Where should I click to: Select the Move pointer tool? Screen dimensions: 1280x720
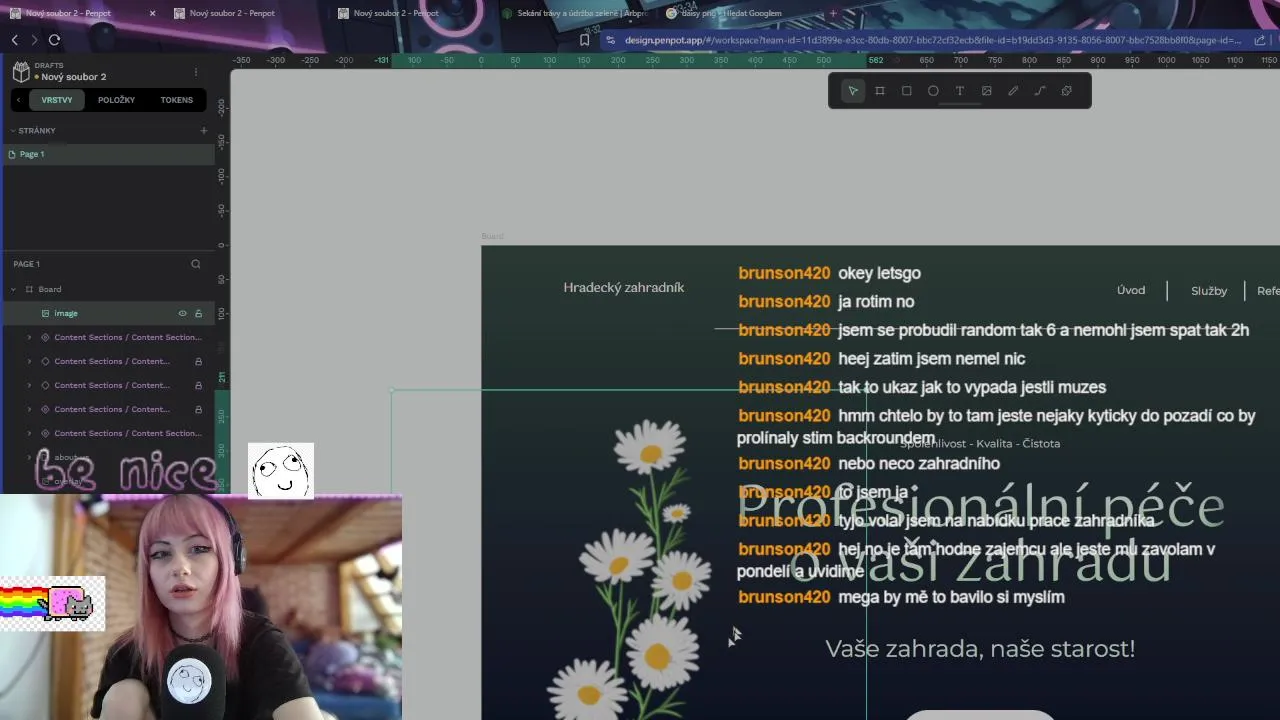coord(853,91)
